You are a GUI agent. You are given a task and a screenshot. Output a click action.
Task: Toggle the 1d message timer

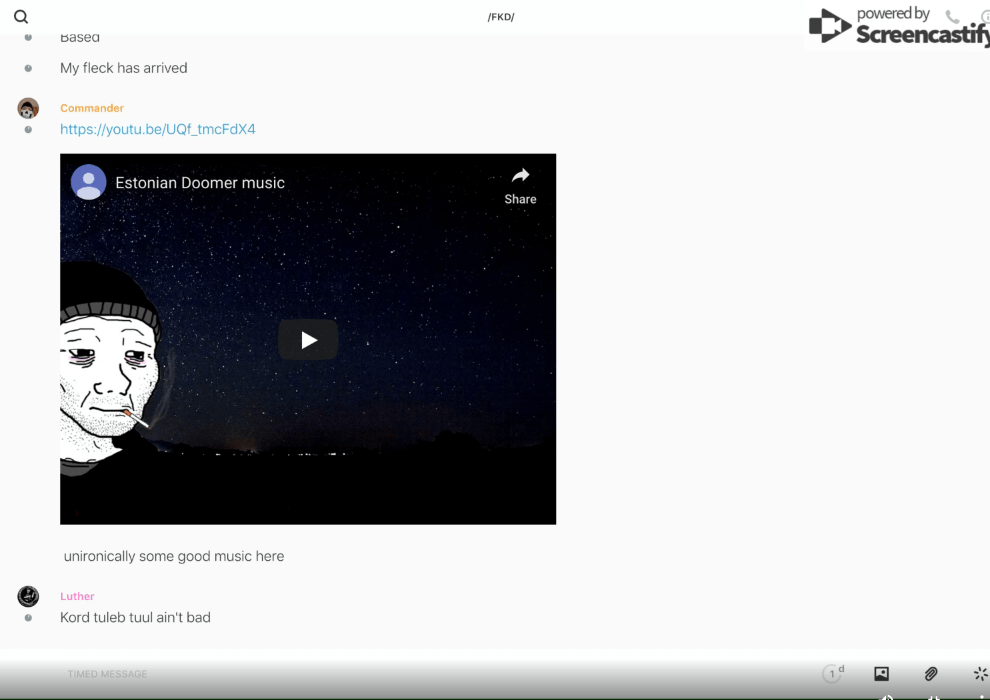point(833,674)
